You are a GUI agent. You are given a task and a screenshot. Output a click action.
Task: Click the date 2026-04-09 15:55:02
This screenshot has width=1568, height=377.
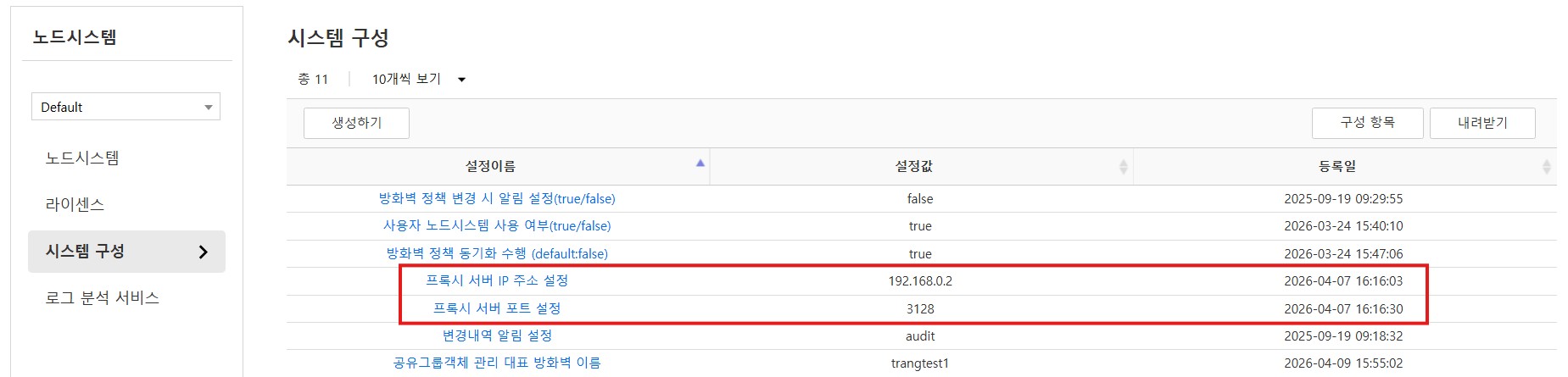(x=1343, y=363)
